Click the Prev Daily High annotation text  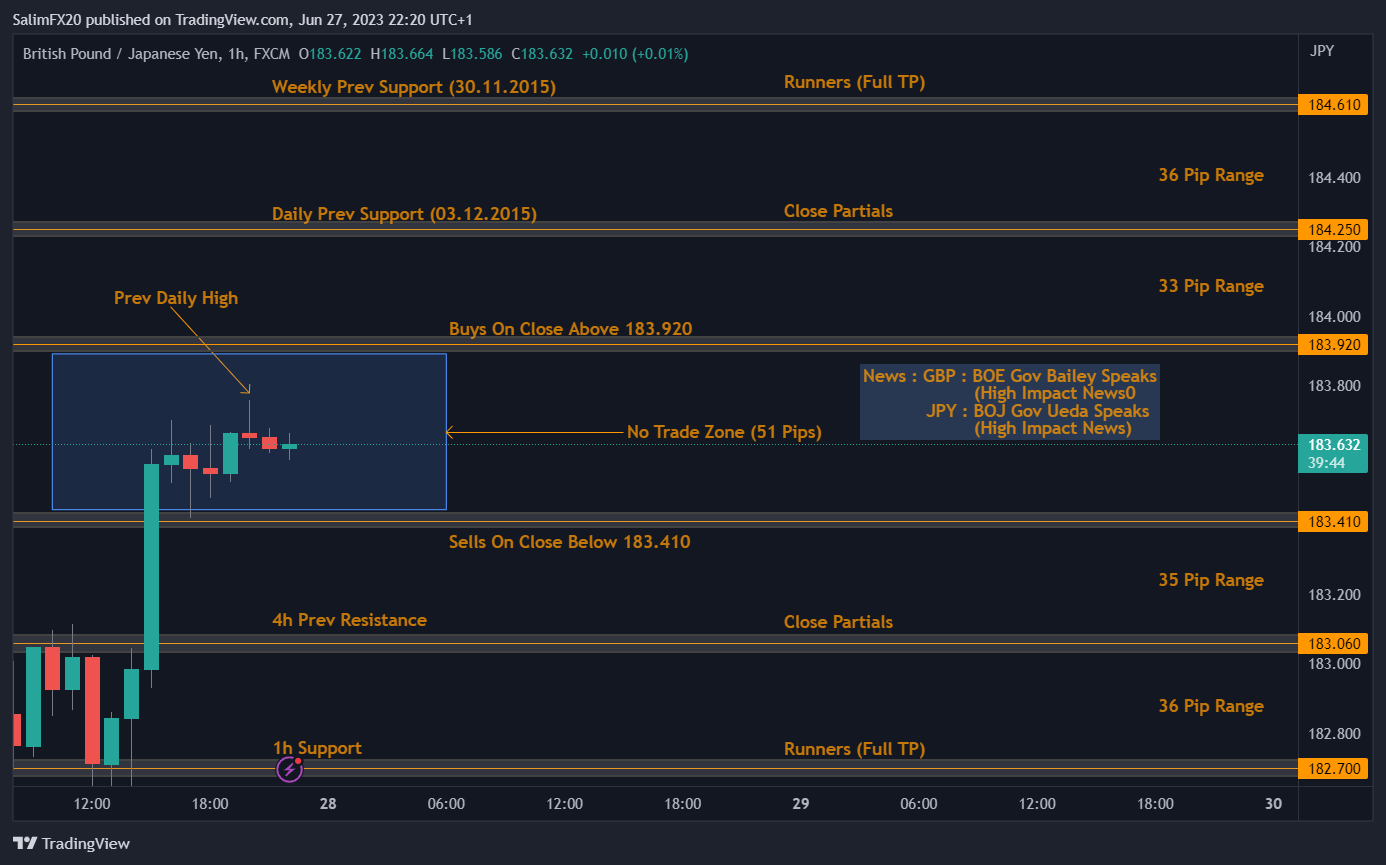(176, 298)
